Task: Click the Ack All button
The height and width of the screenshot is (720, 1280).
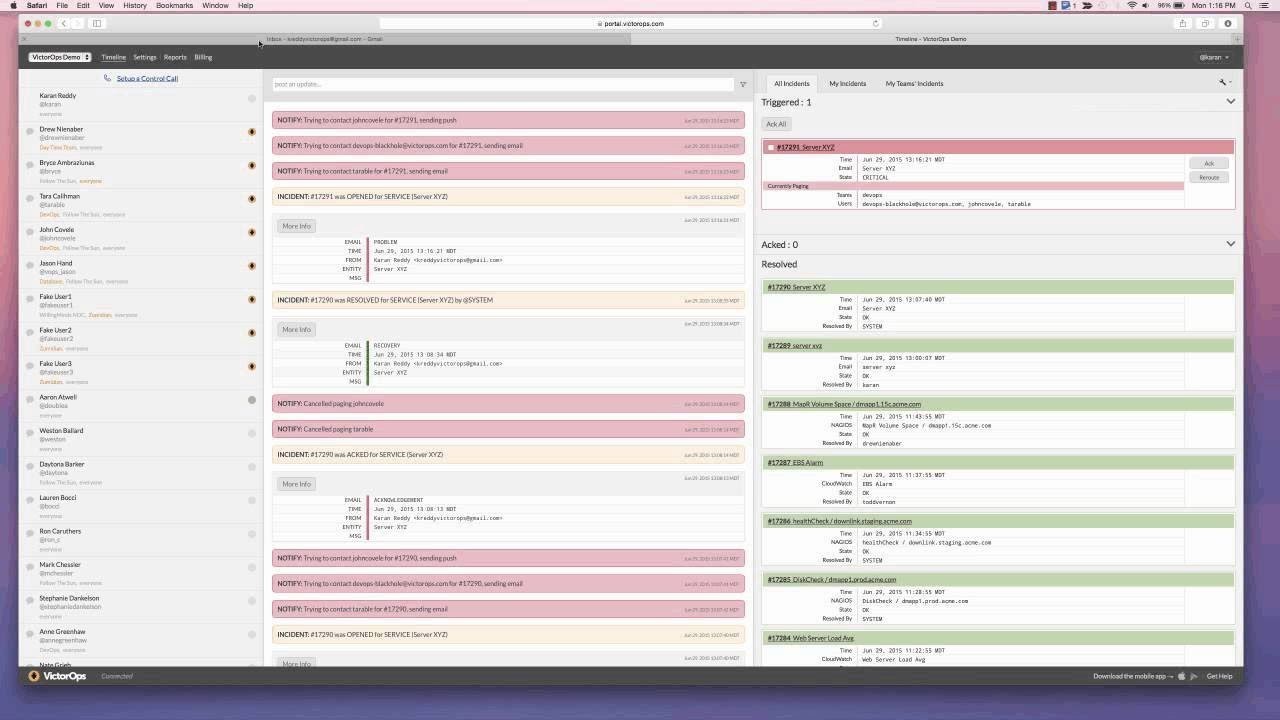Action: 776,124
